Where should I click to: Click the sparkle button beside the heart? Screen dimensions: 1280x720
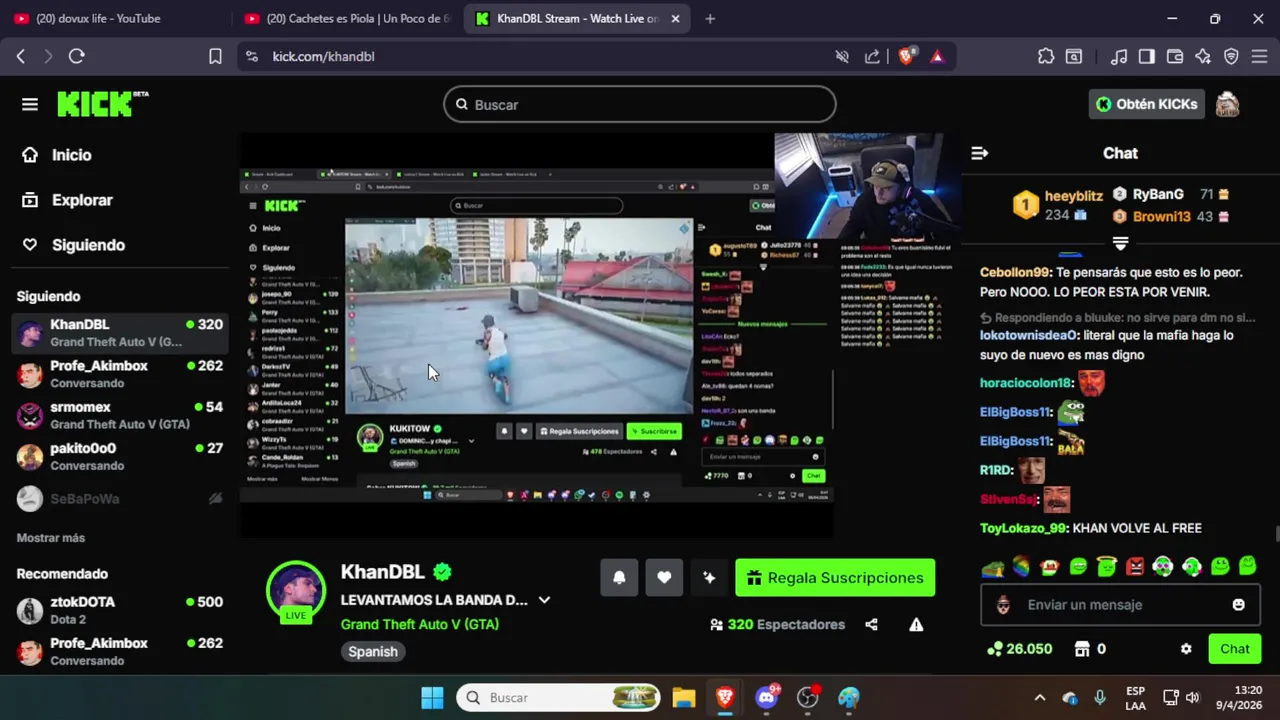(x=709, y=577)
